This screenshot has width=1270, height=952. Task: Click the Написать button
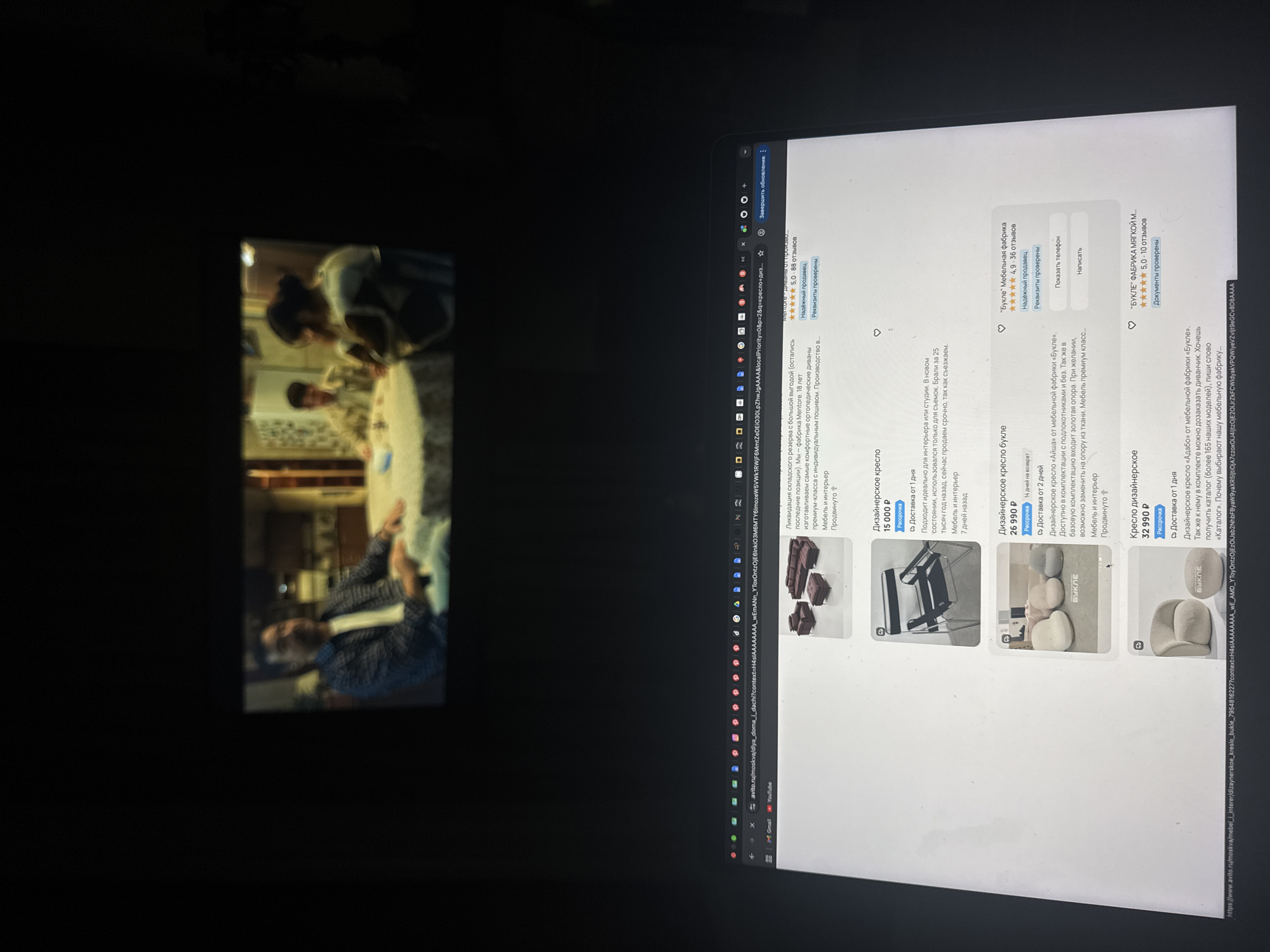click(1079, 261)
